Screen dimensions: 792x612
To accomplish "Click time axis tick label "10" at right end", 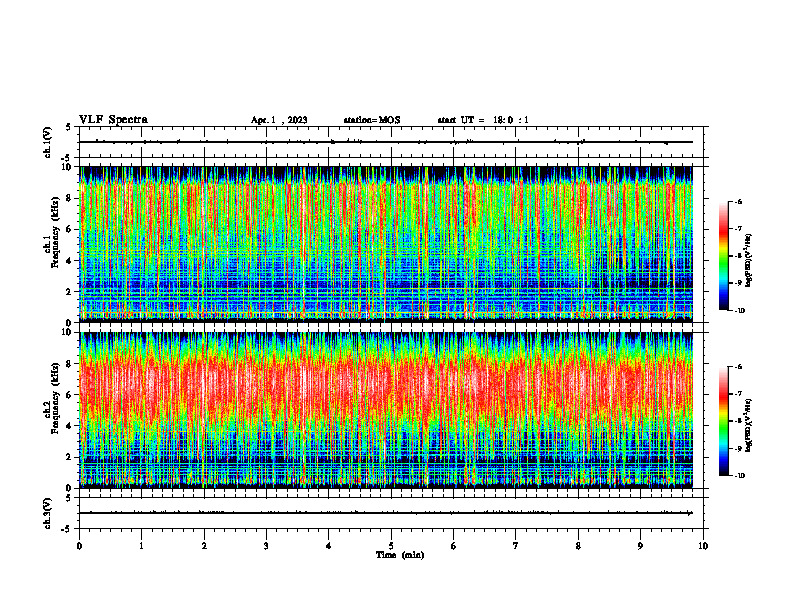I will tap(703, 546).
